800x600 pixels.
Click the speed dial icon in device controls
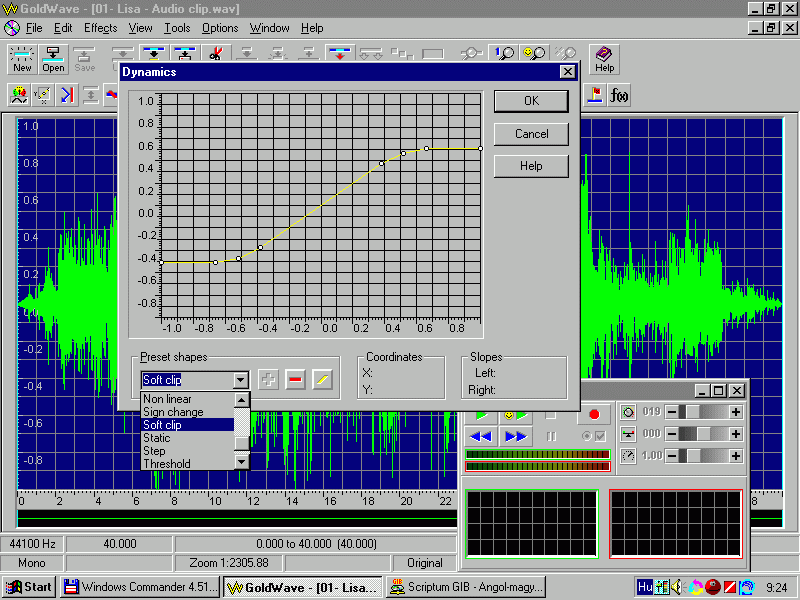[628, 456]
